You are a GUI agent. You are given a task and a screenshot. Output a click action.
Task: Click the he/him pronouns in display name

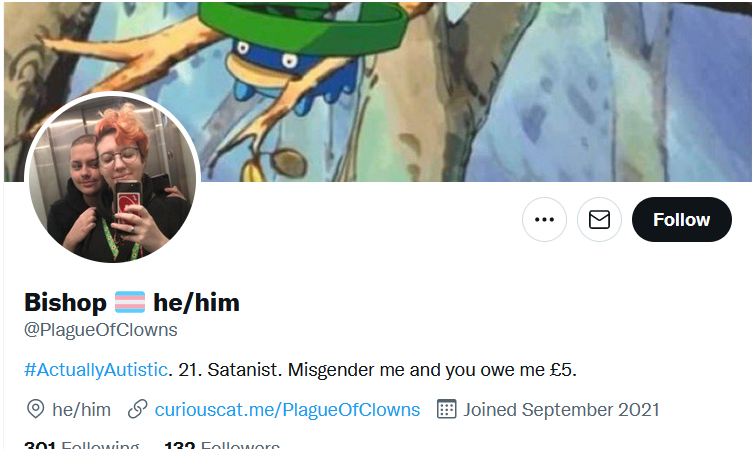tap(196, 302)
